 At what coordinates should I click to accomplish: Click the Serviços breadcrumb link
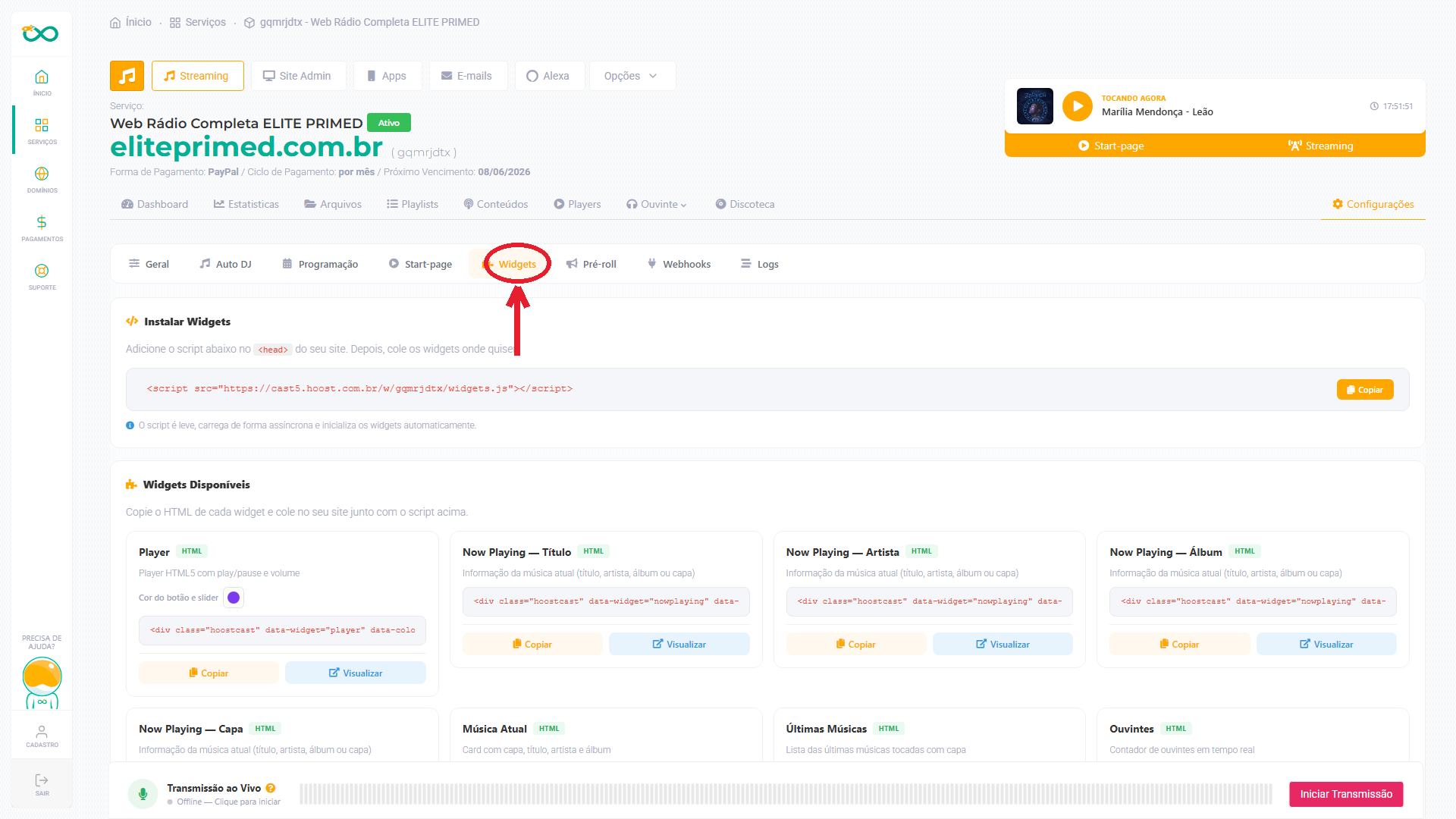(x=198, y=22)
